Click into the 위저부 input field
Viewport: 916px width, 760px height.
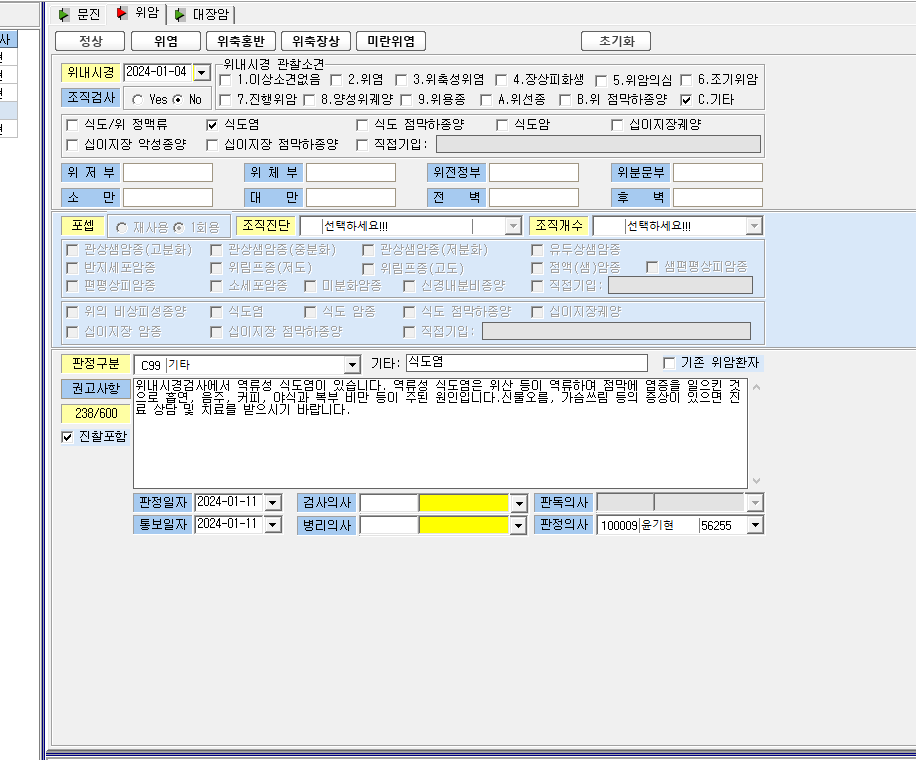tap(168, 173)
